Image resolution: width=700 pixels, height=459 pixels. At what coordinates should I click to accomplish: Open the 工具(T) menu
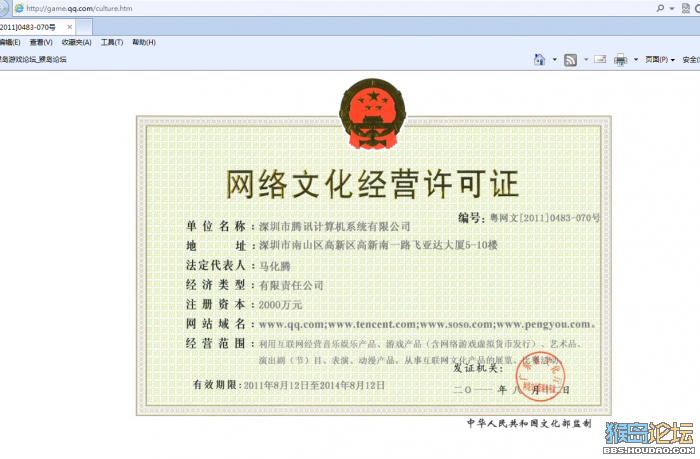pos(112,42)
